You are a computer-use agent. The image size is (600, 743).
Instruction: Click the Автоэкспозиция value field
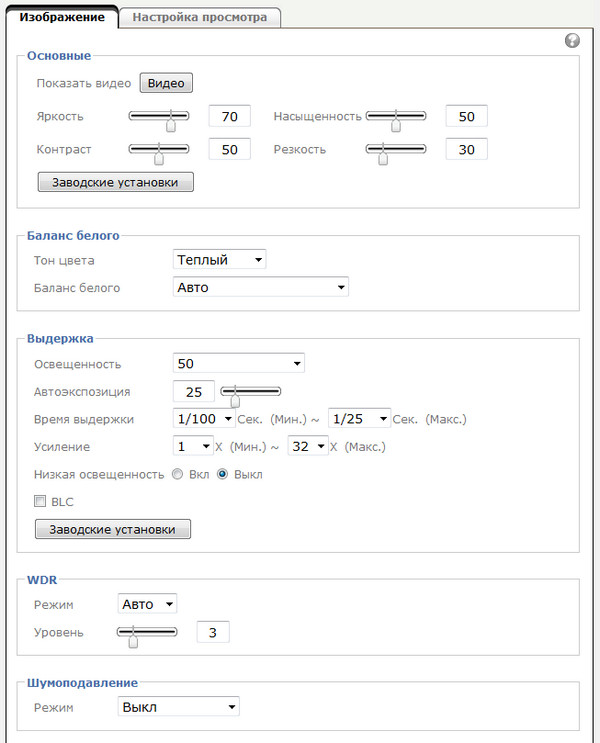tap(194, 392)
